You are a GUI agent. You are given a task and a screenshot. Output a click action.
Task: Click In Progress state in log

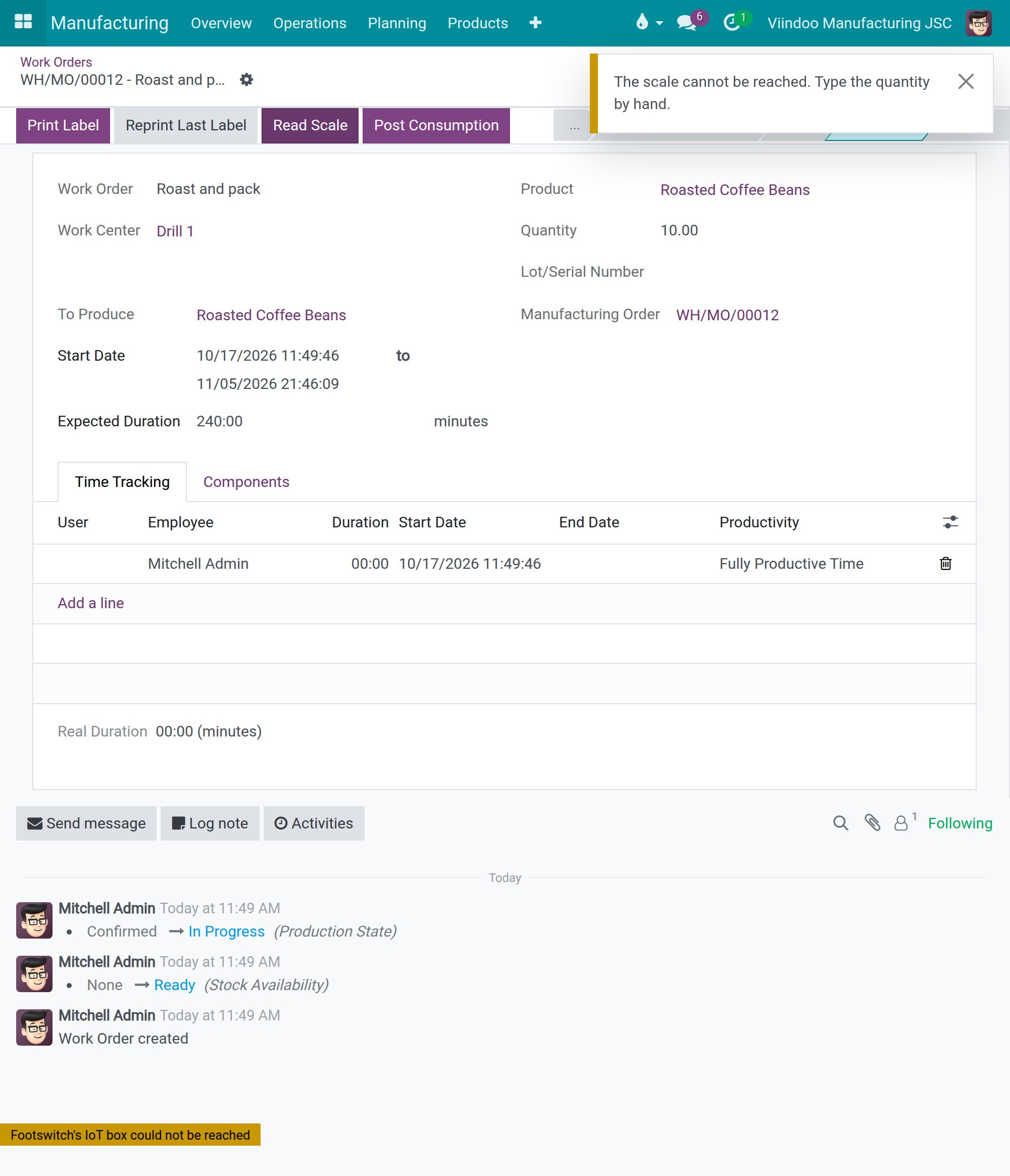[226, 932]
